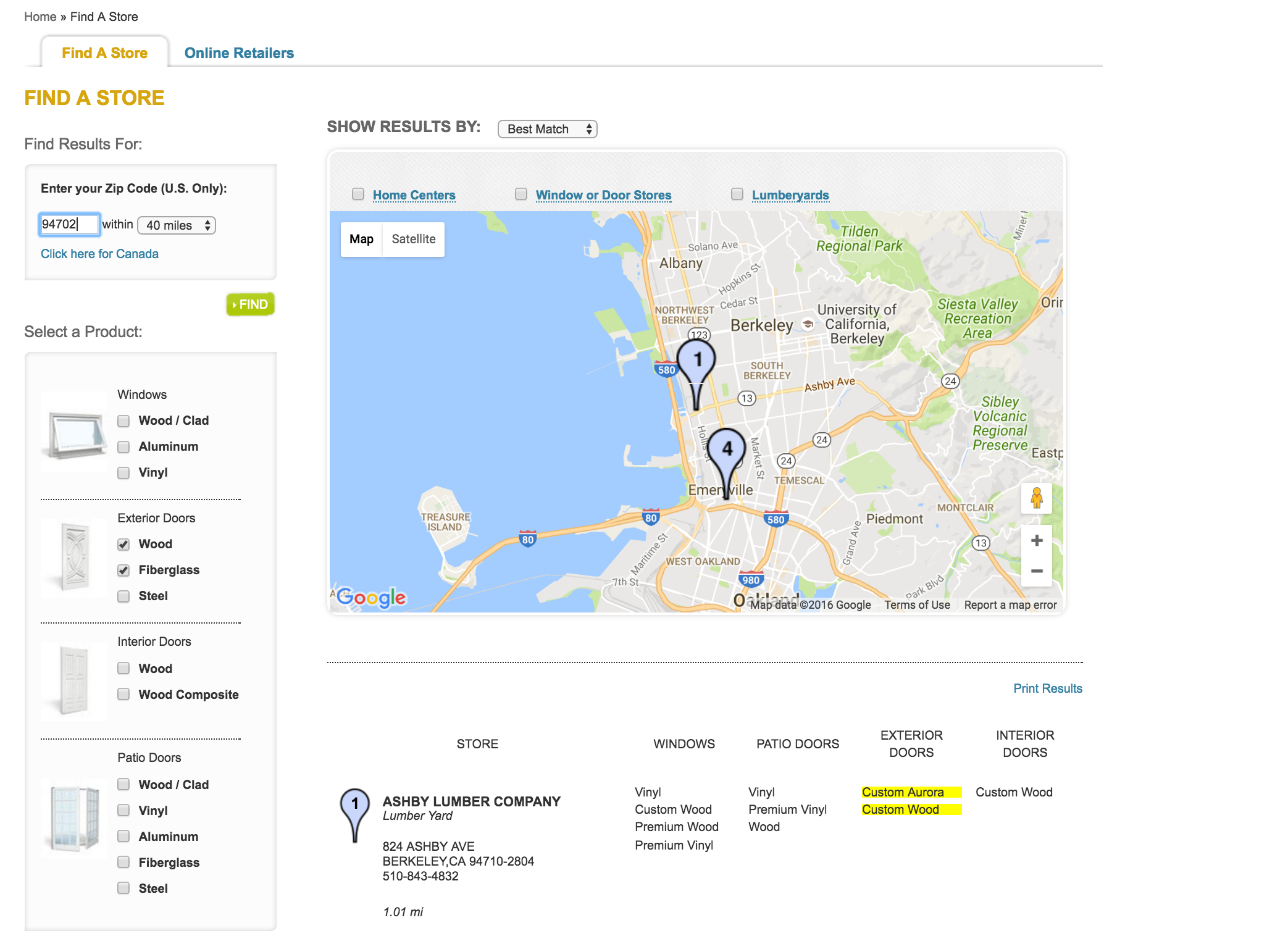Check the Lumberyards filter checkbox

[737, 194]
